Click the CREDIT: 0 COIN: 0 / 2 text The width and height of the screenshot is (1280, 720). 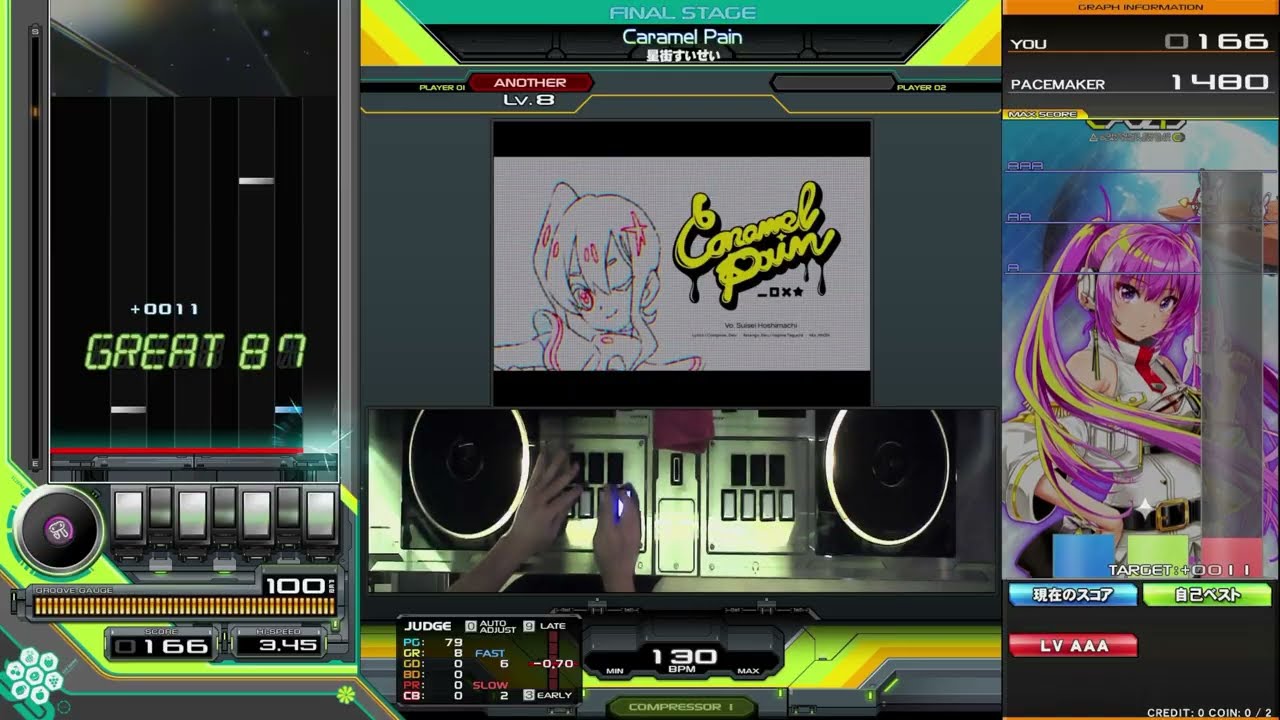(1210, 712)
